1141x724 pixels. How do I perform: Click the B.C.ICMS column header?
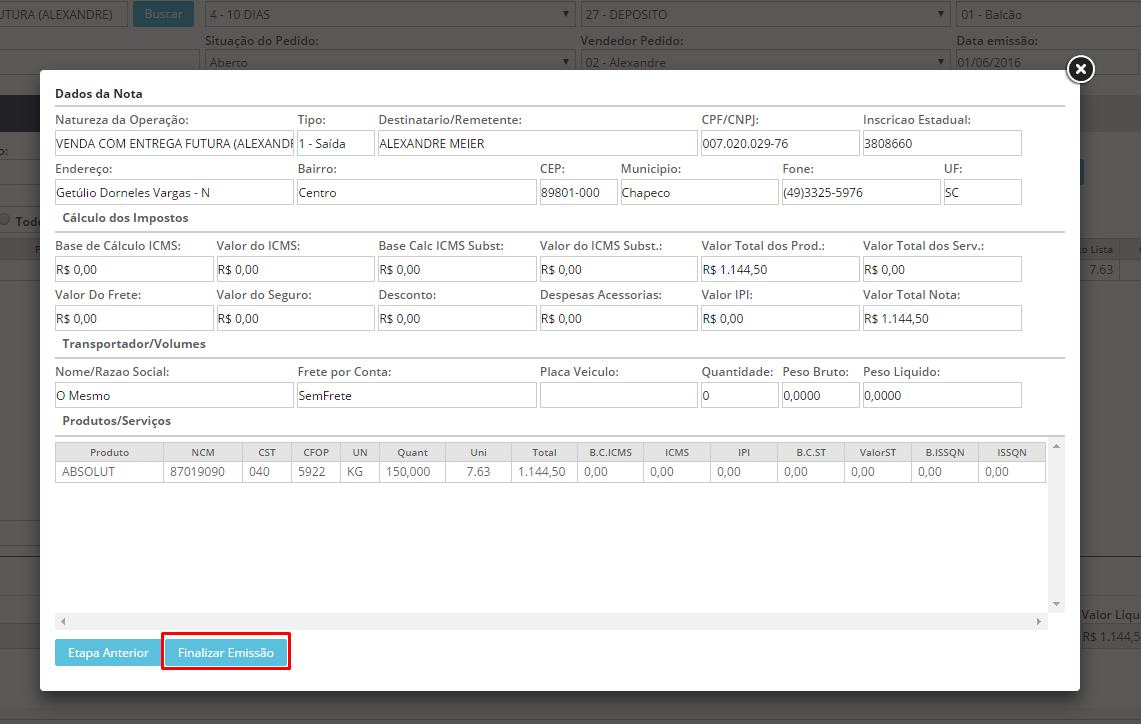pyautogui.click(x=611, y=452)
